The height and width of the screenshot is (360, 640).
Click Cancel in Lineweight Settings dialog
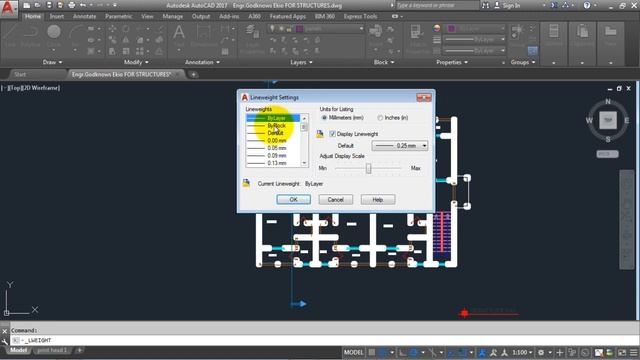336,200
